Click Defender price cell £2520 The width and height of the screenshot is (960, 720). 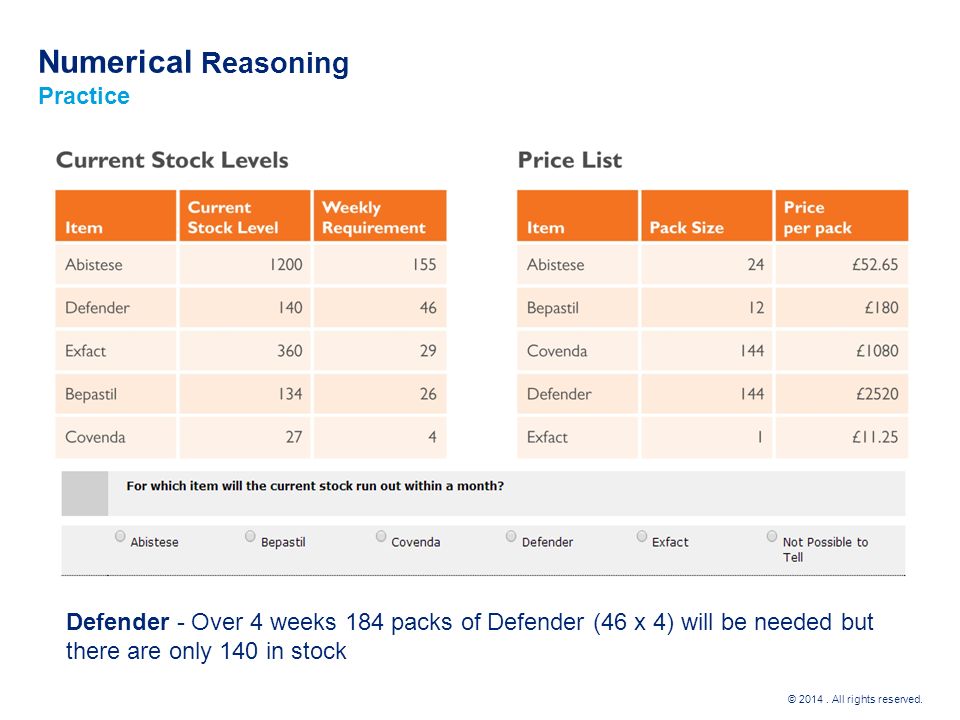pos(842,394)
